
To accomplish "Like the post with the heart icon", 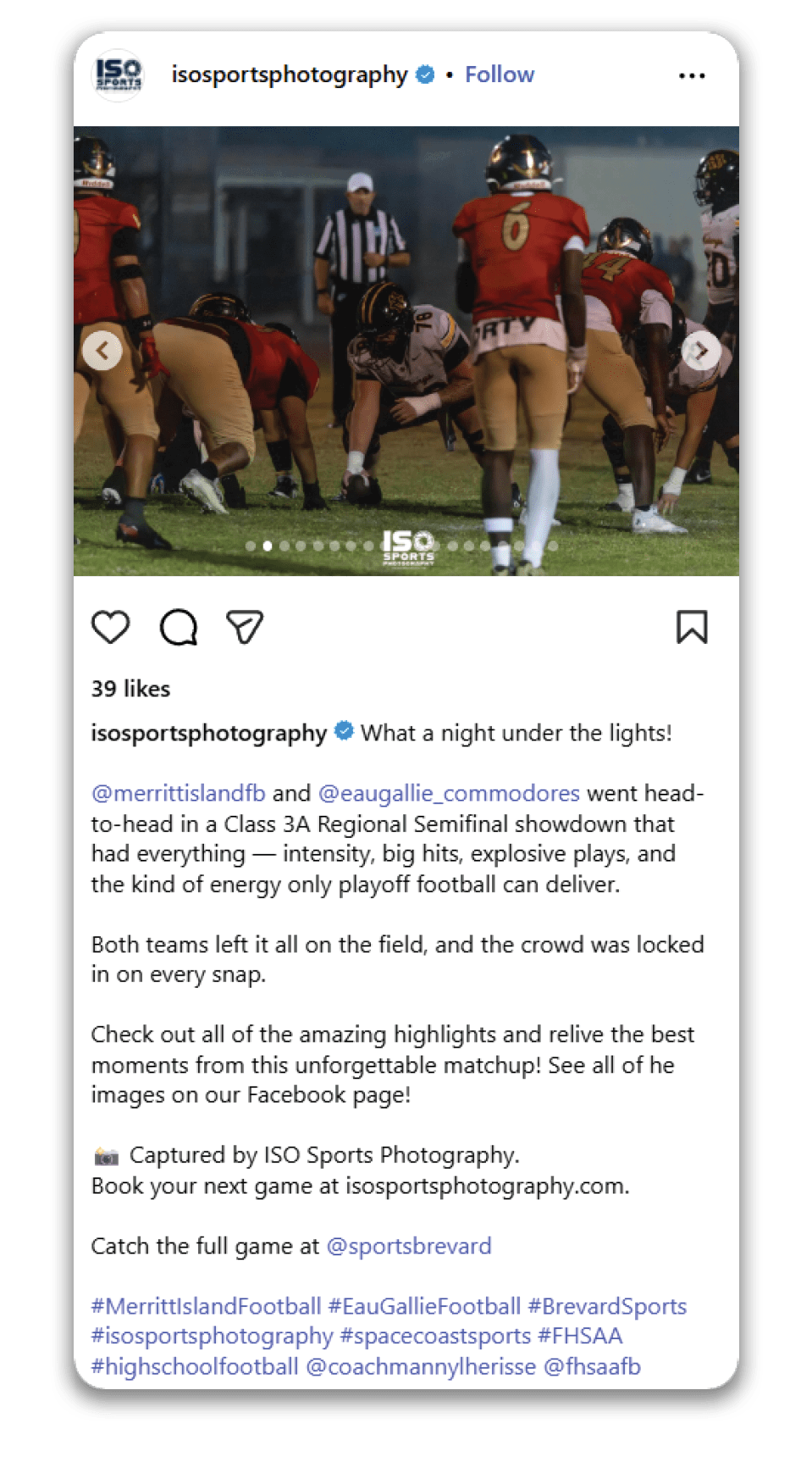I will click(x=110, y=627).
